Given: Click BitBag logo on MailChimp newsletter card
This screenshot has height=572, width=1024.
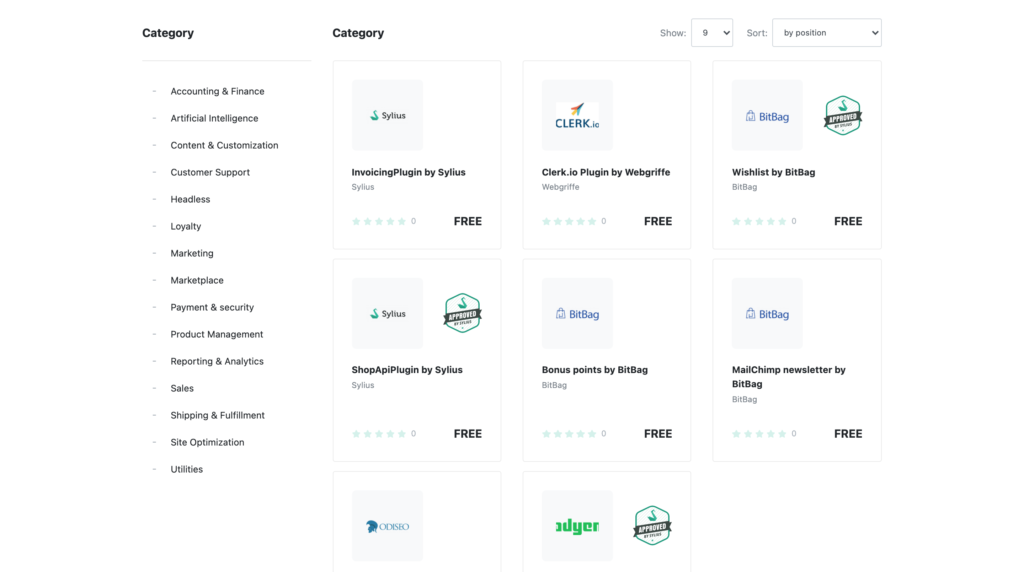Looking at the screenshot, I should pos(767,313).
